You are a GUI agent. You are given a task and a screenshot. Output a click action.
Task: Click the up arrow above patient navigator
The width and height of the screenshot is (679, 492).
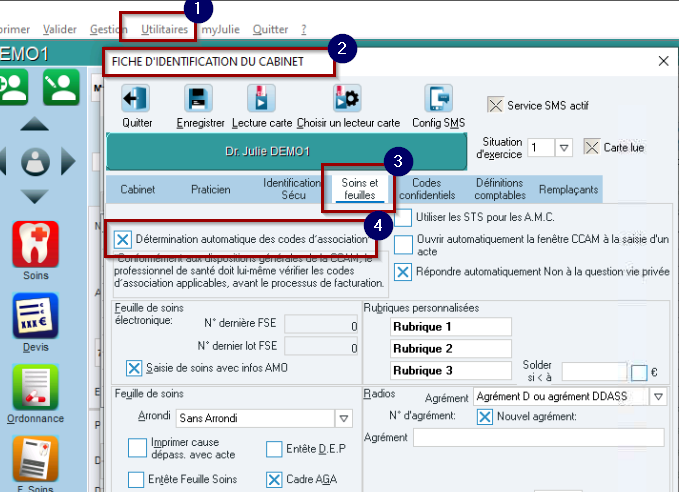point(35,124)
